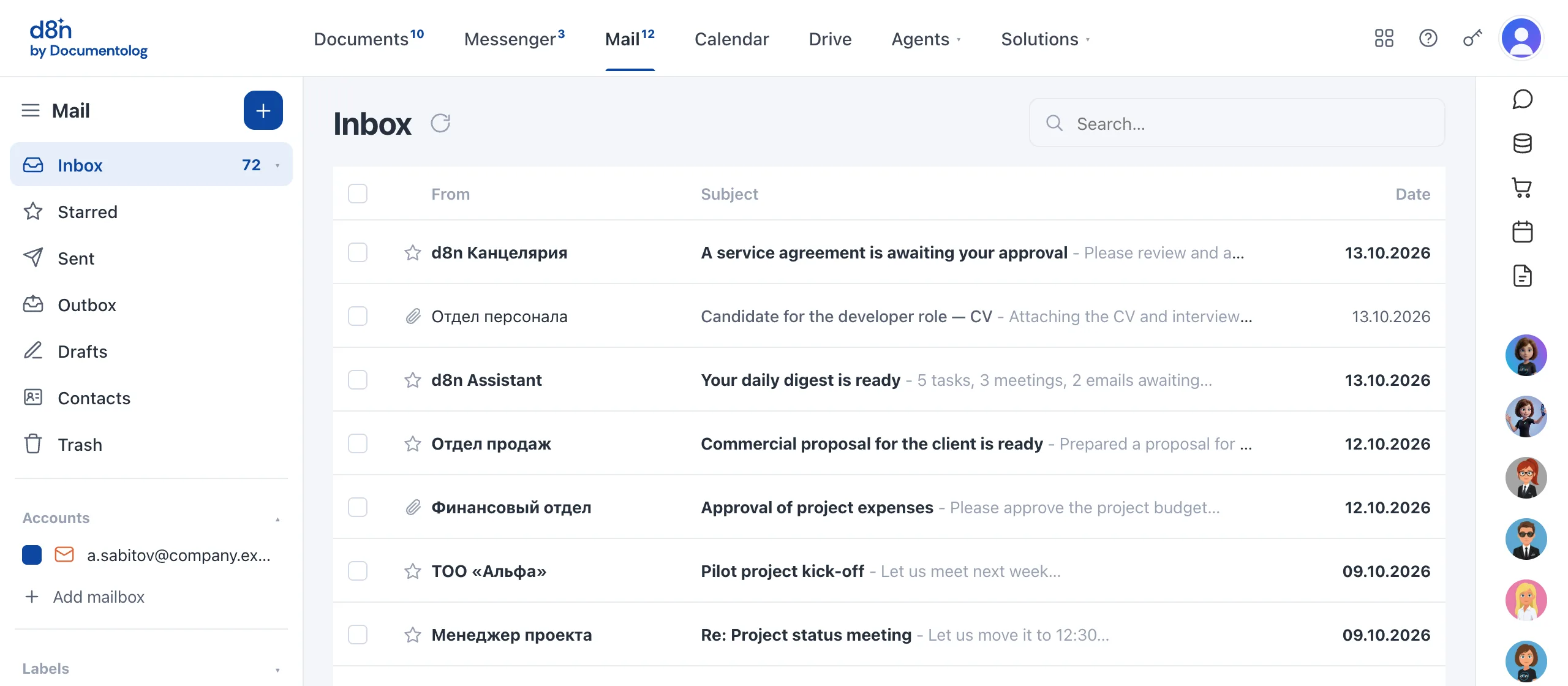Open the blonde woman agent avatar
1568x686 pixels.
[x=1526, y=600]
